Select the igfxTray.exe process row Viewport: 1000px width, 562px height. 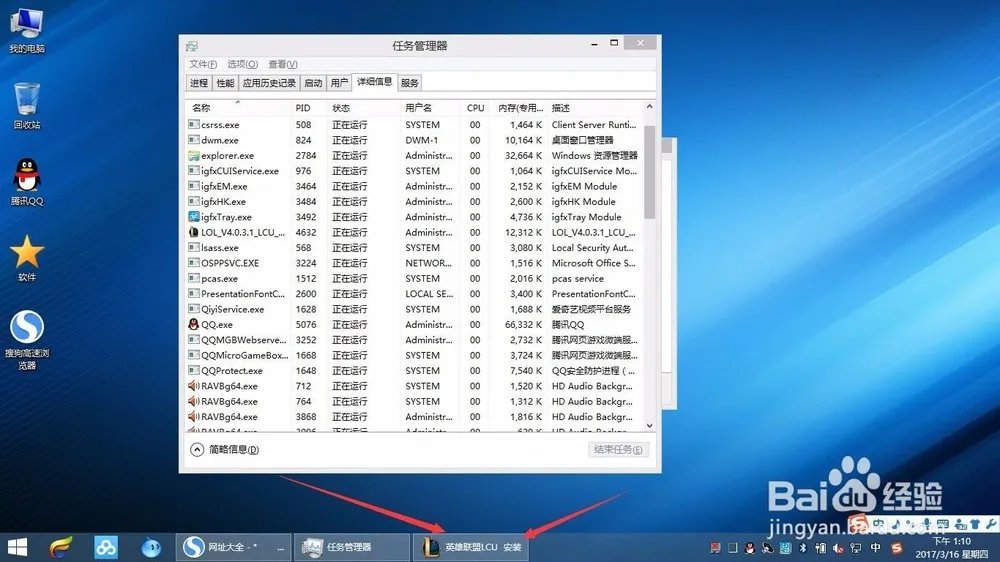414,217
